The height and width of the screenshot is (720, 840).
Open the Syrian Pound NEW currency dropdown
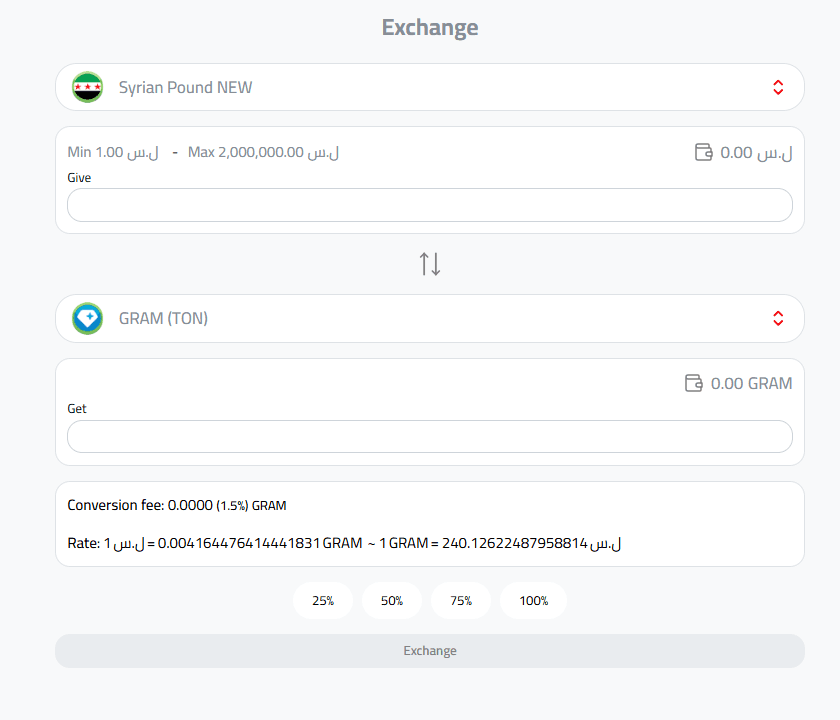pos(430,87)
